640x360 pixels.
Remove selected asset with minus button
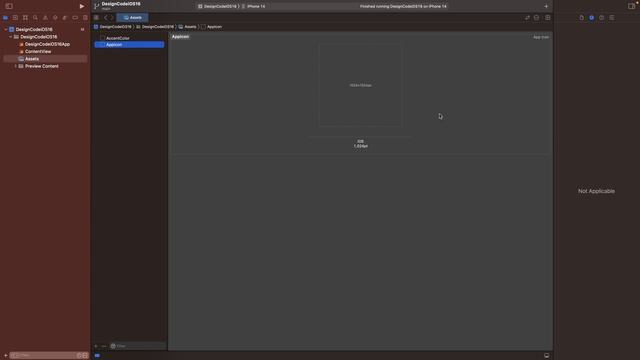tap(104, 346)
